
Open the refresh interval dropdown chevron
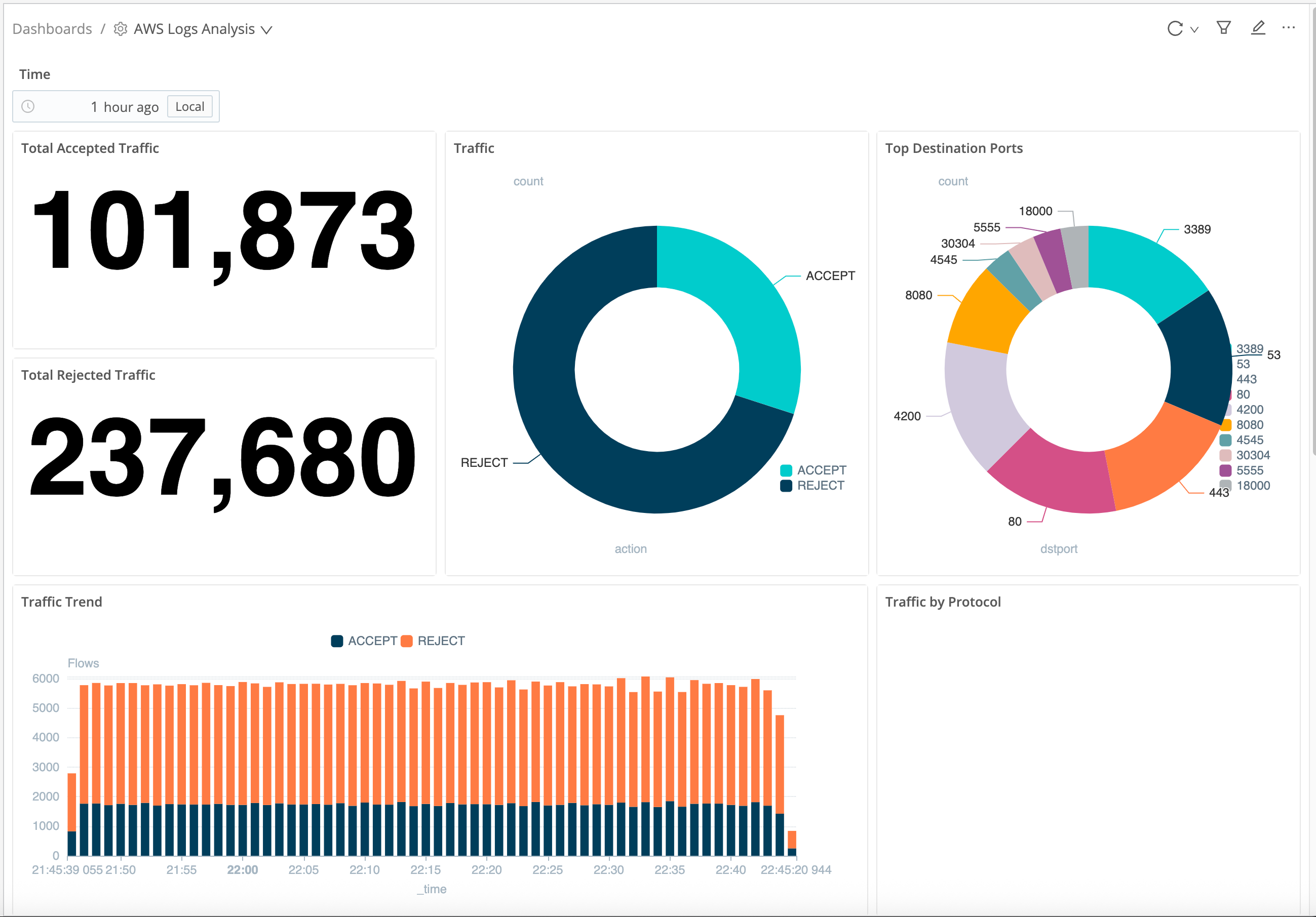(1194, 29)
